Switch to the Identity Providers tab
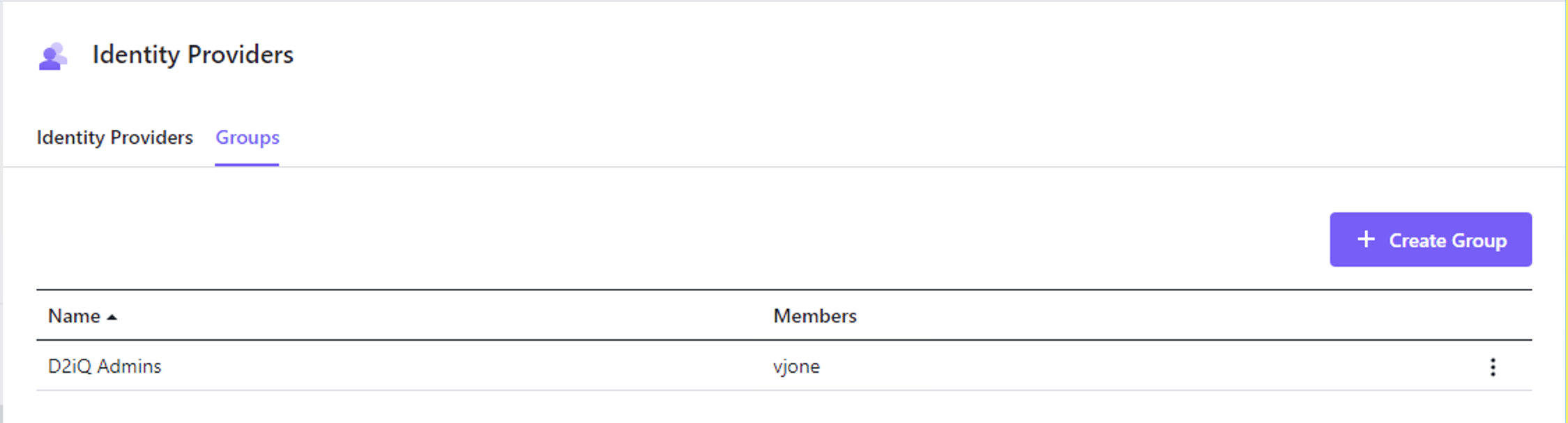Image resolution: width=1568 pixels, height=423 pixels. coord(114,138)
